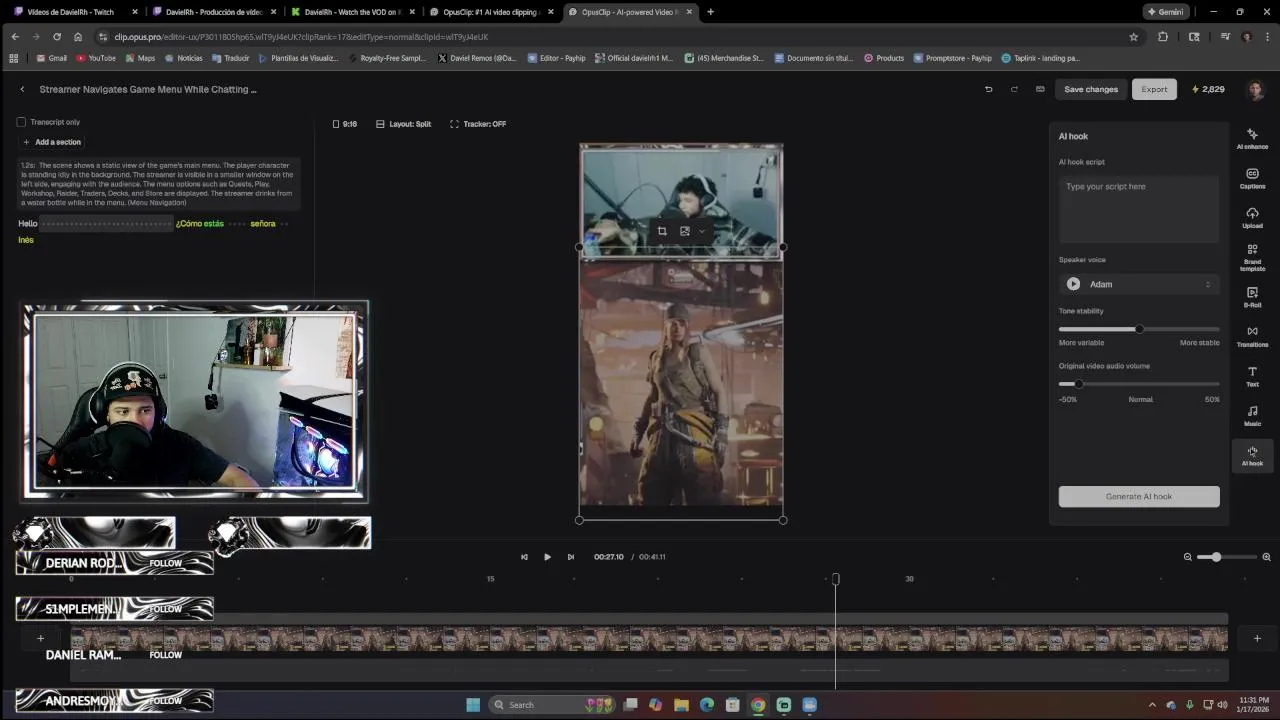Viewport: 1280px width, 720px height.
Task: Open the Brand template panel
Action: pyautogui.click(x=1252, y=257)
